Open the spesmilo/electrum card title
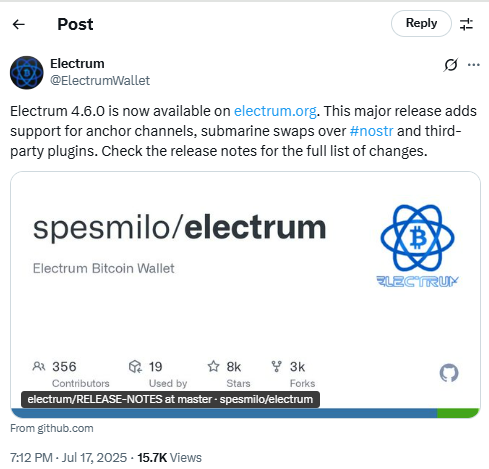Image resolution: width=489 pixels, height=469 pixels. [x=179, y=228]
